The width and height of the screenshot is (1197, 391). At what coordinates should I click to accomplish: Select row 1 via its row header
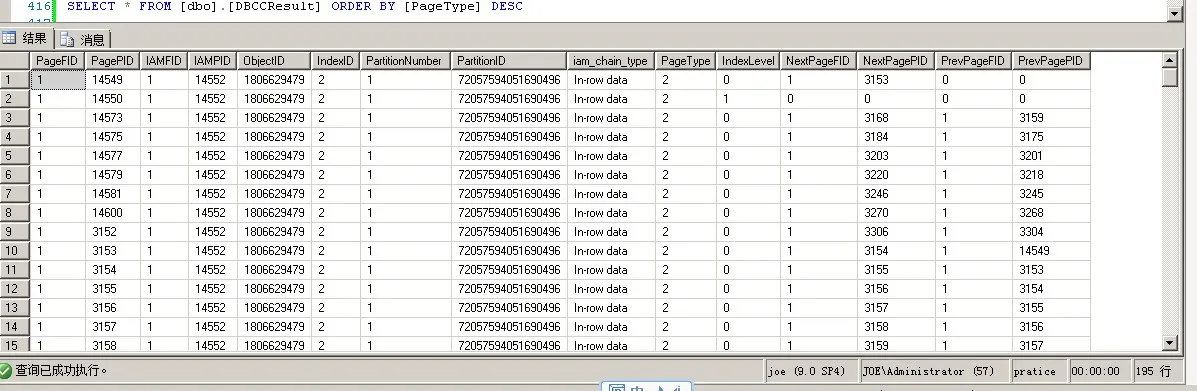(15, 79)
